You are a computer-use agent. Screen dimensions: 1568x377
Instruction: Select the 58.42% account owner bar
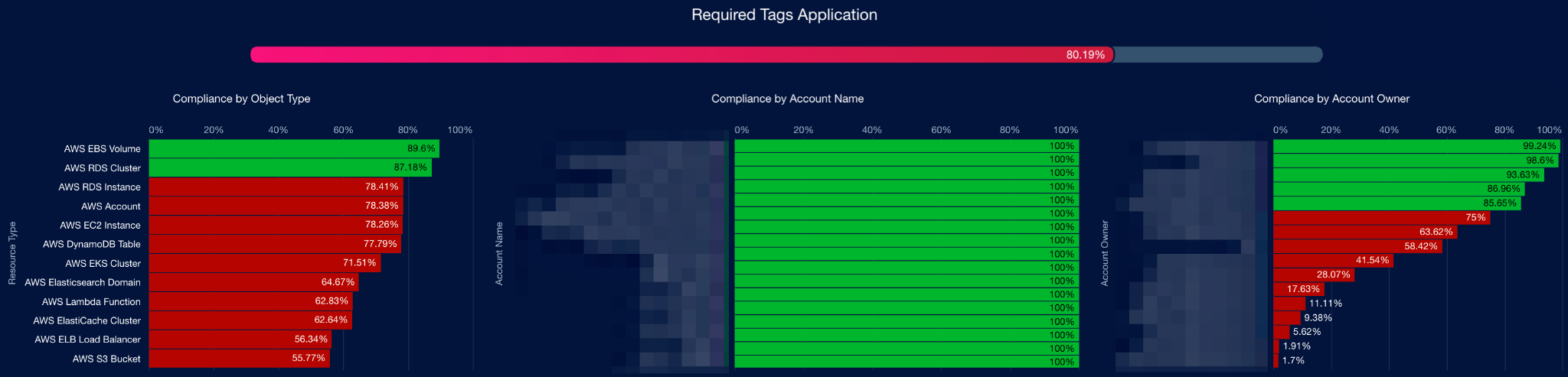click(1357, 246)
